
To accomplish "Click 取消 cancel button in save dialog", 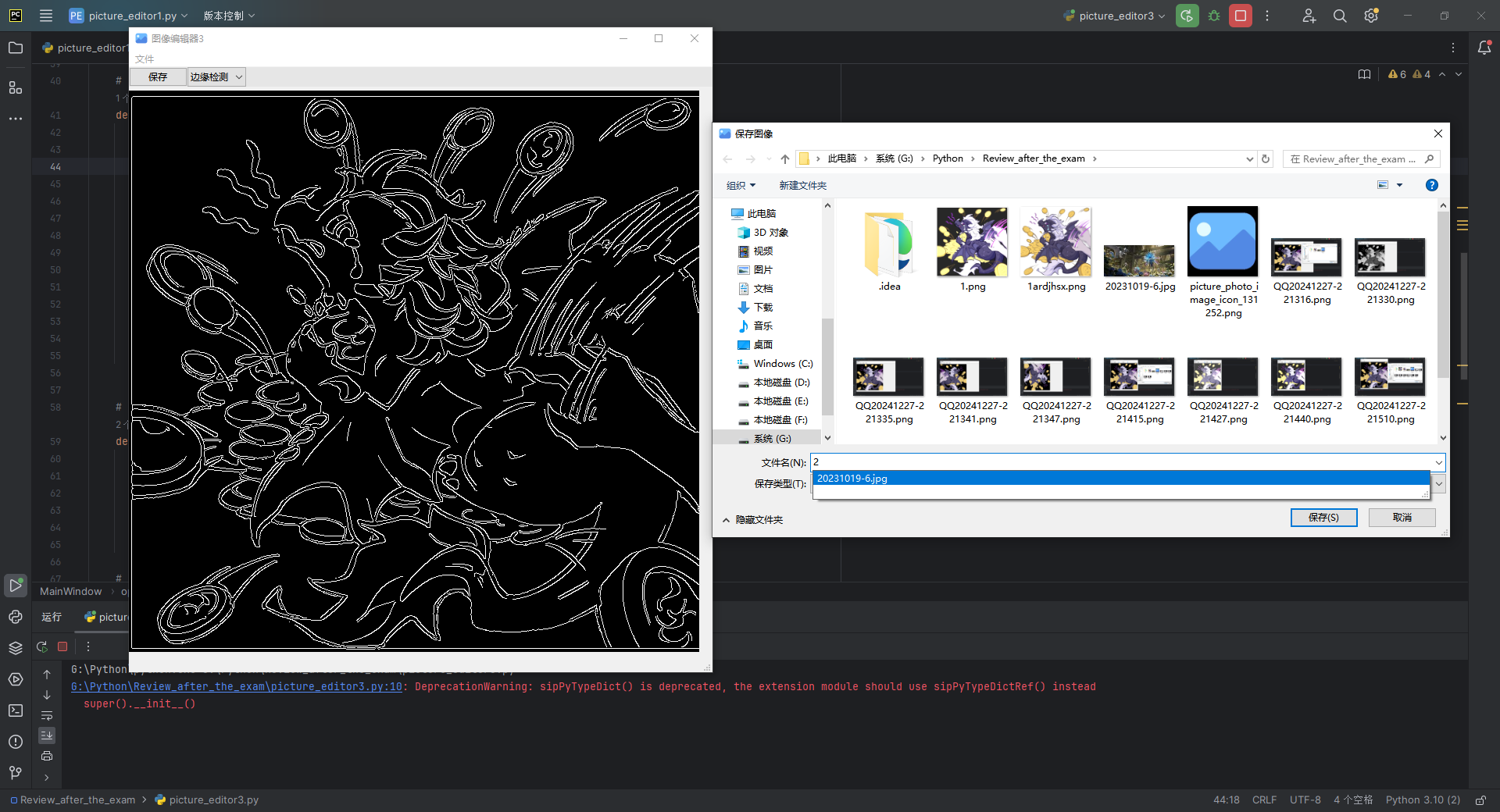I will (1402, 518).
